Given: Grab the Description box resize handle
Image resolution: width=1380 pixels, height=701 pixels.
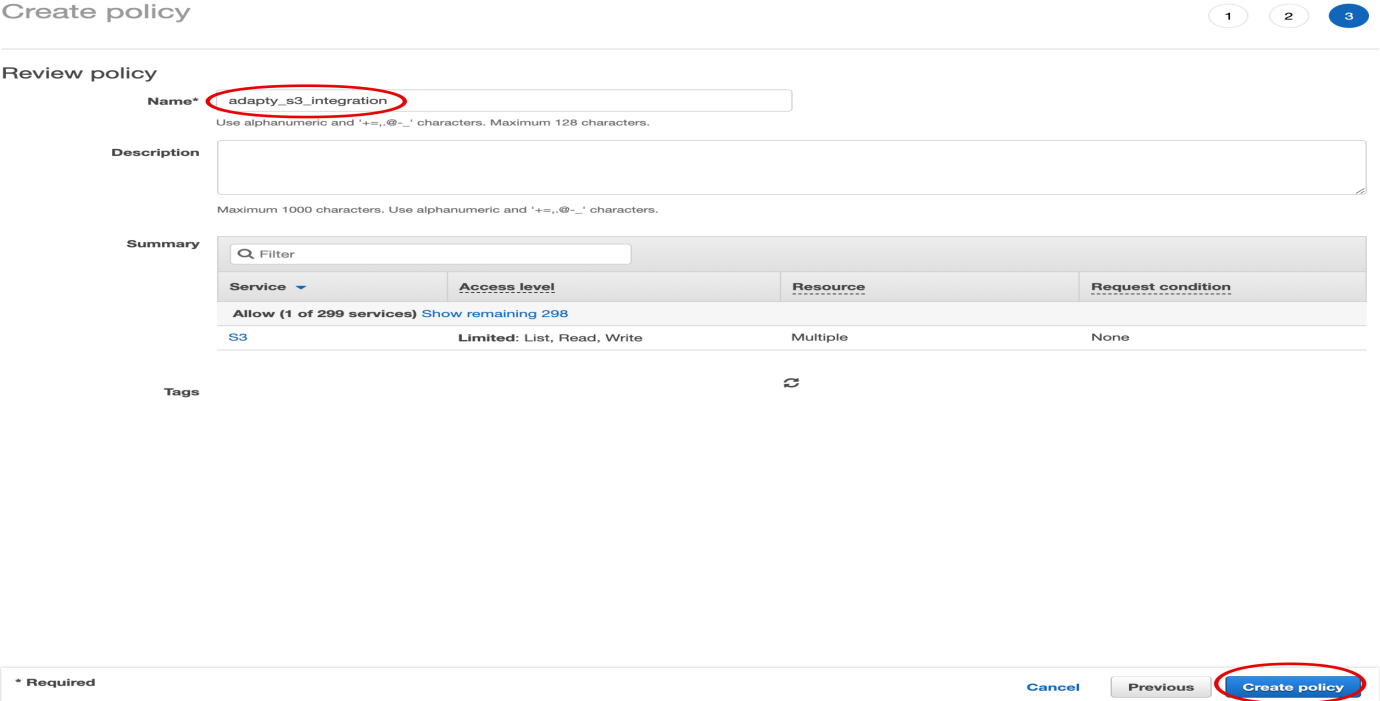Looking at the screenshot, I should [1360, 189].
